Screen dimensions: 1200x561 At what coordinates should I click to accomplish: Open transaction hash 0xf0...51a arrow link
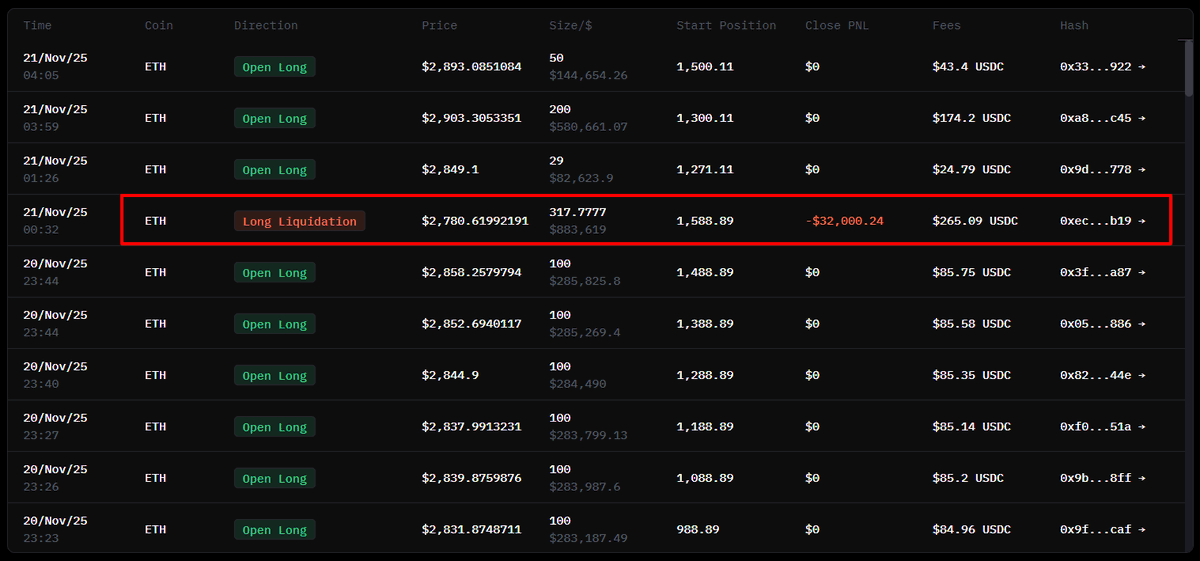tap(1141, 427)
